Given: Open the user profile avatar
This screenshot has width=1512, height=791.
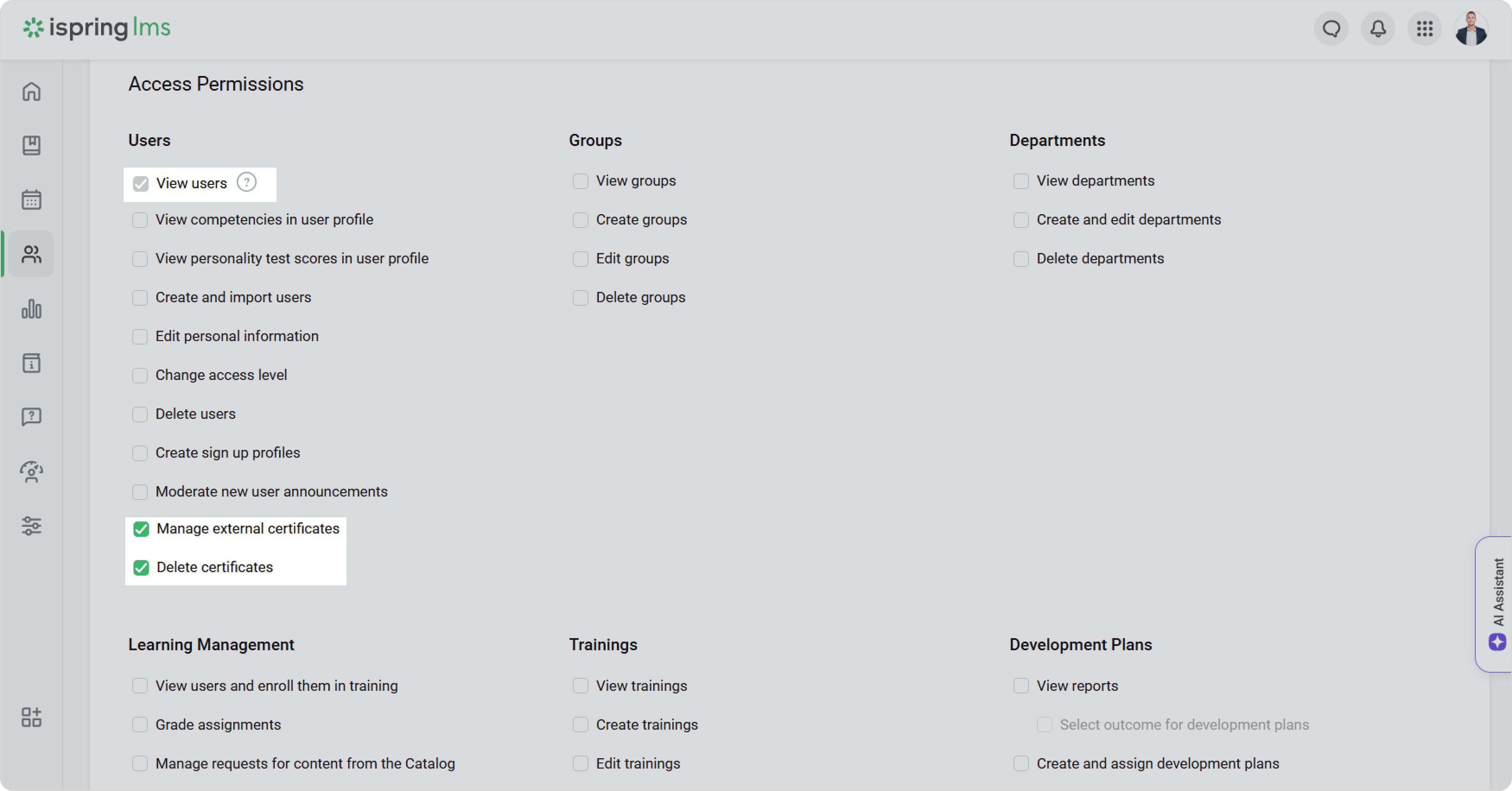Looking at the screenshot, I should (1471, 28).
